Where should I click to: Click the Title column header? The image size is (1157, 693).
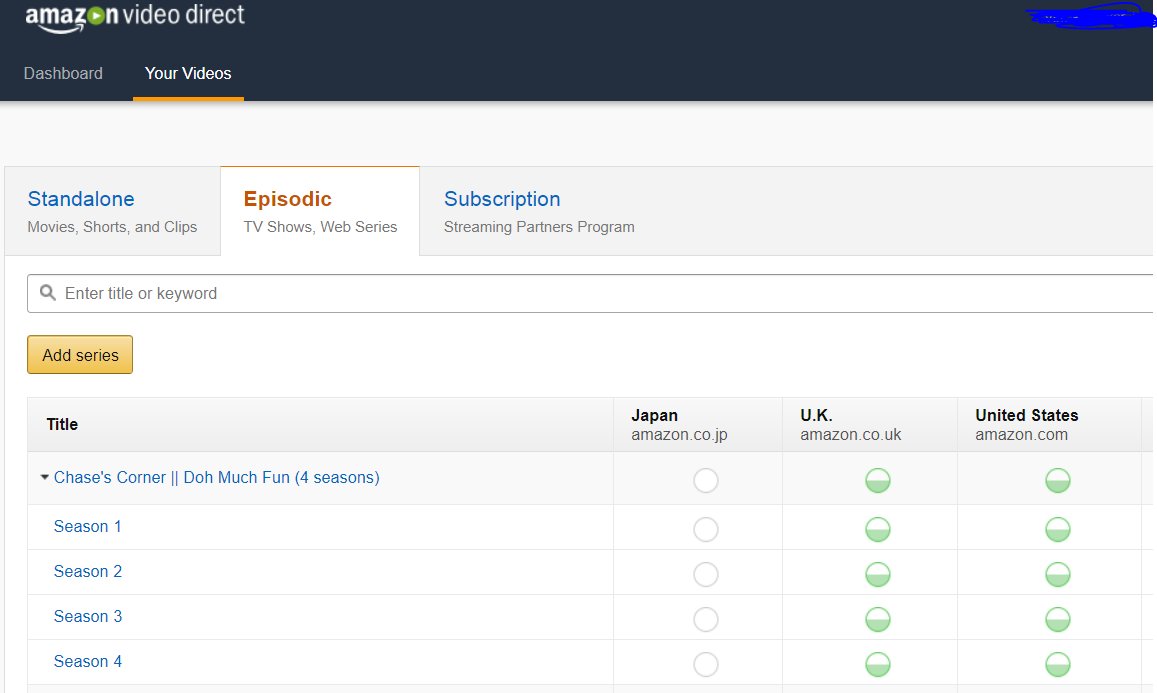coord(320,424)
